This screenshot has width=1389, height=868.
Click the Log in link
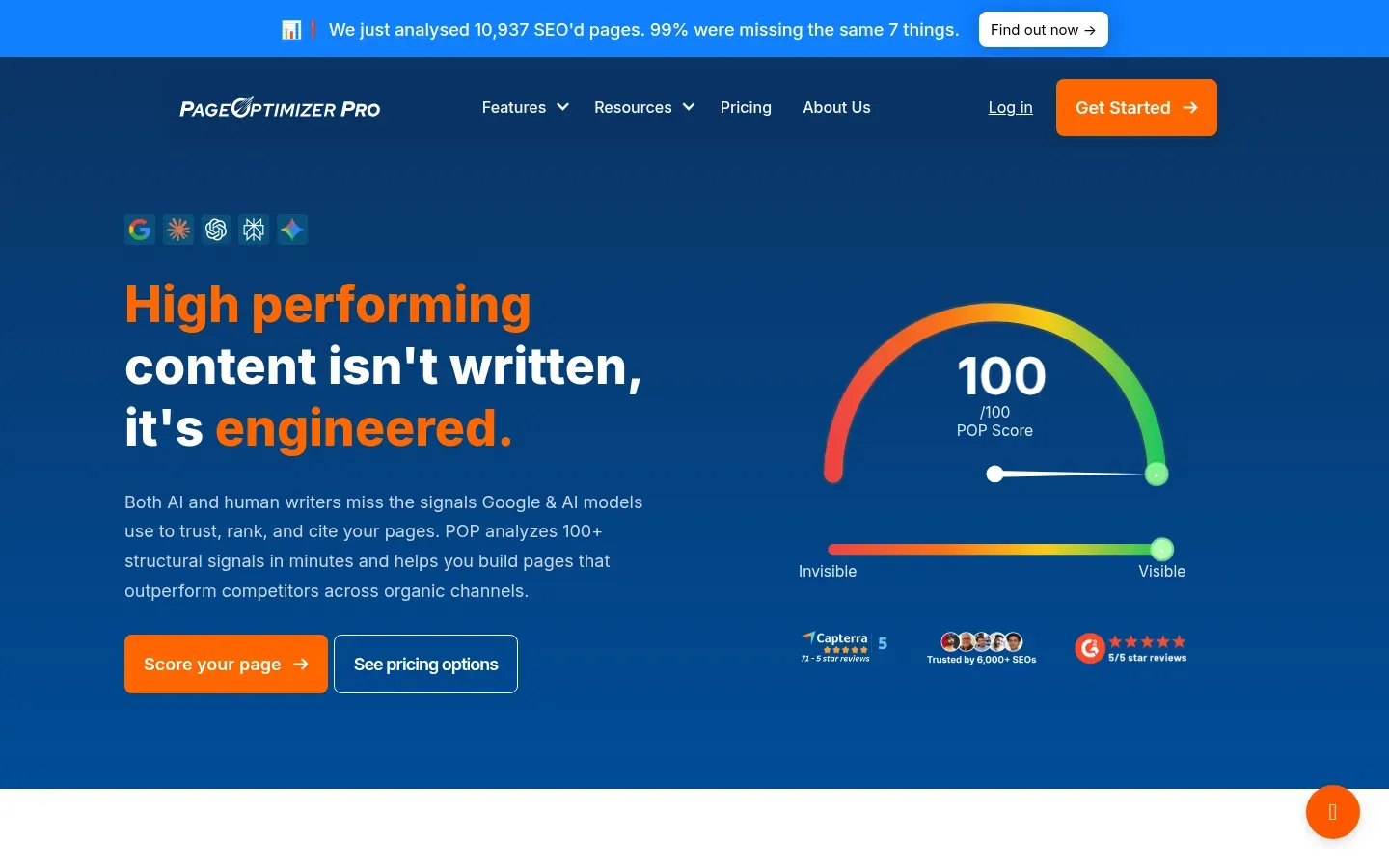point(1010,107)
